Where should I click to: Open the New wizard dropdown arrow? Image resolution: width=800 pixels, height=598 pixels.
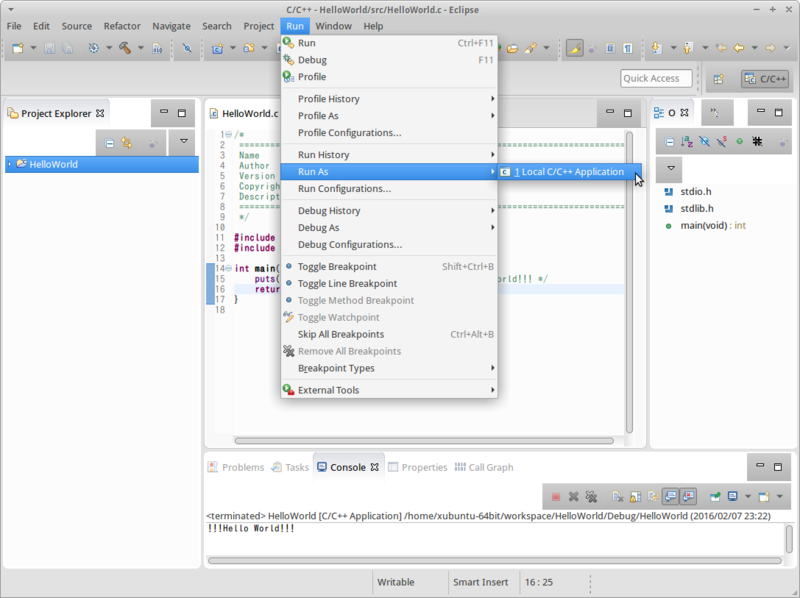coord(33,48)
